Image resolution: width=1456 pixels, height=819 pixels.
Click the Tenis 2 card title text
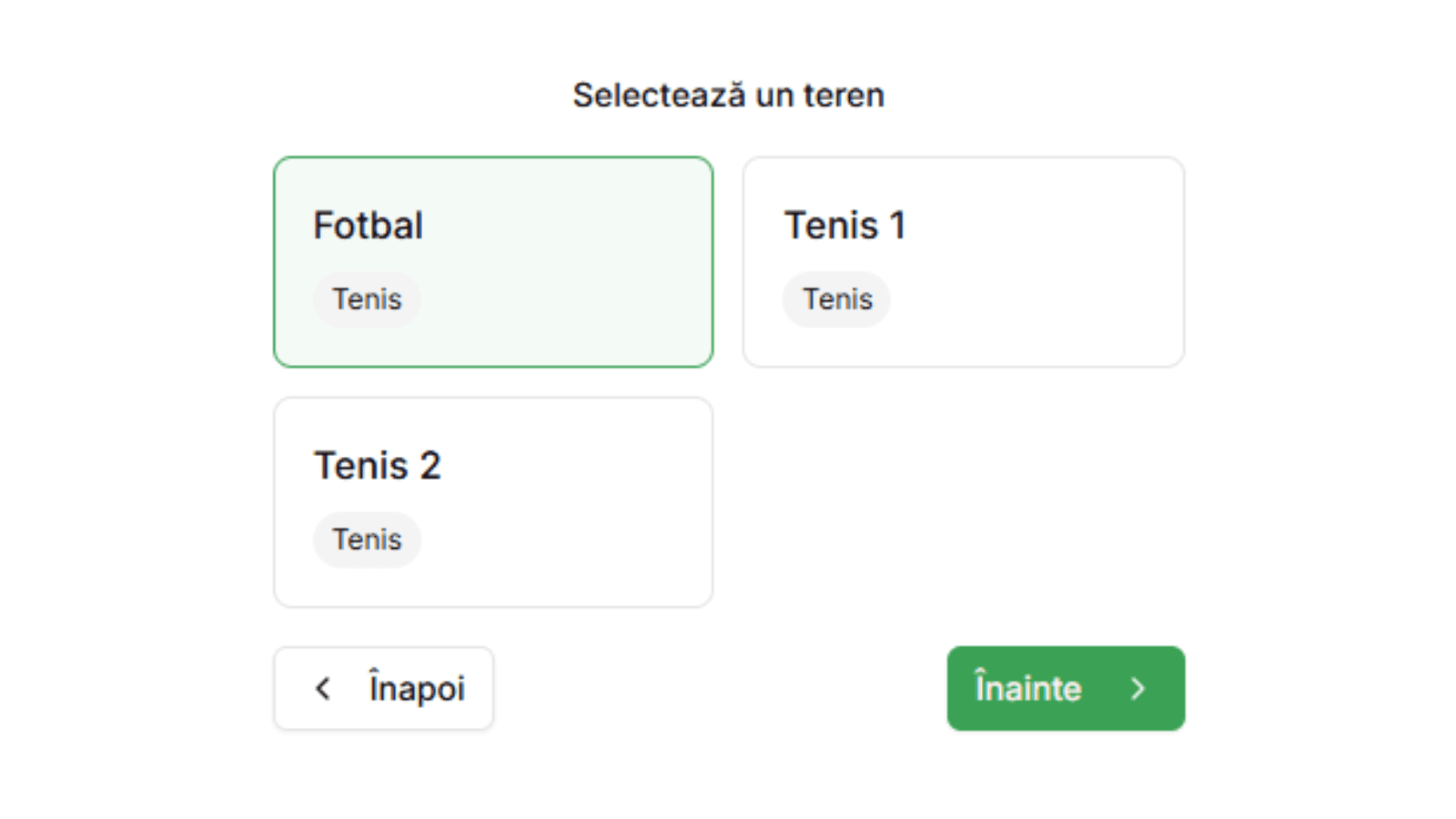tap(378, 466)
